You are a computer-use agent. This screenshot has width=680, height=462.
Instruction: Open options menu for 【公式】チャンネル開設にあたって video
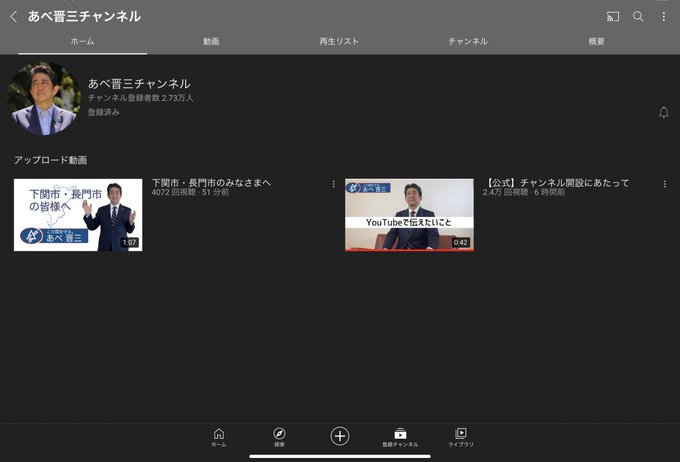click(665, 184)
